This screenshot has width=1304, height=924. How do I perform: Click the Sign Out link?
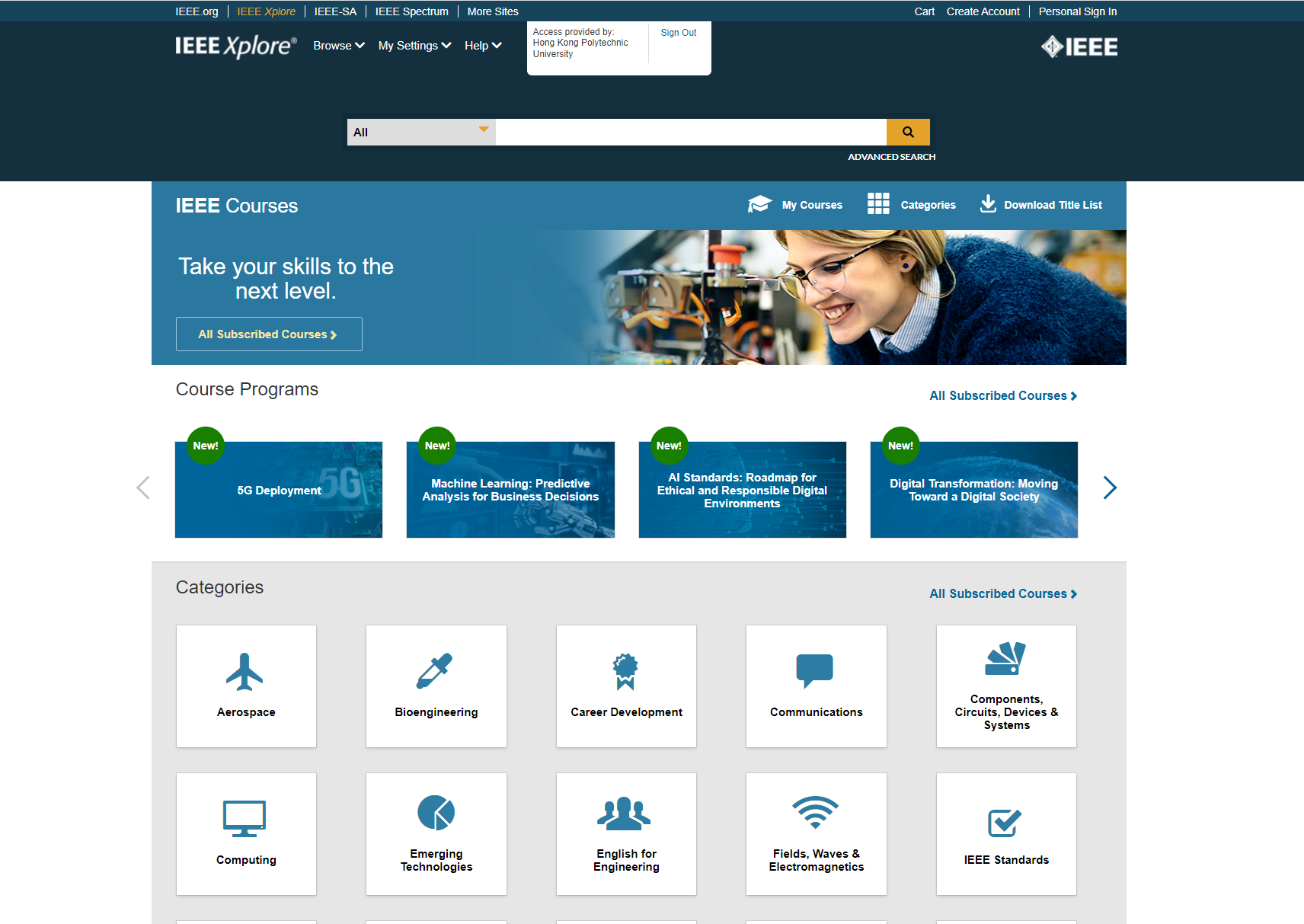679,33
